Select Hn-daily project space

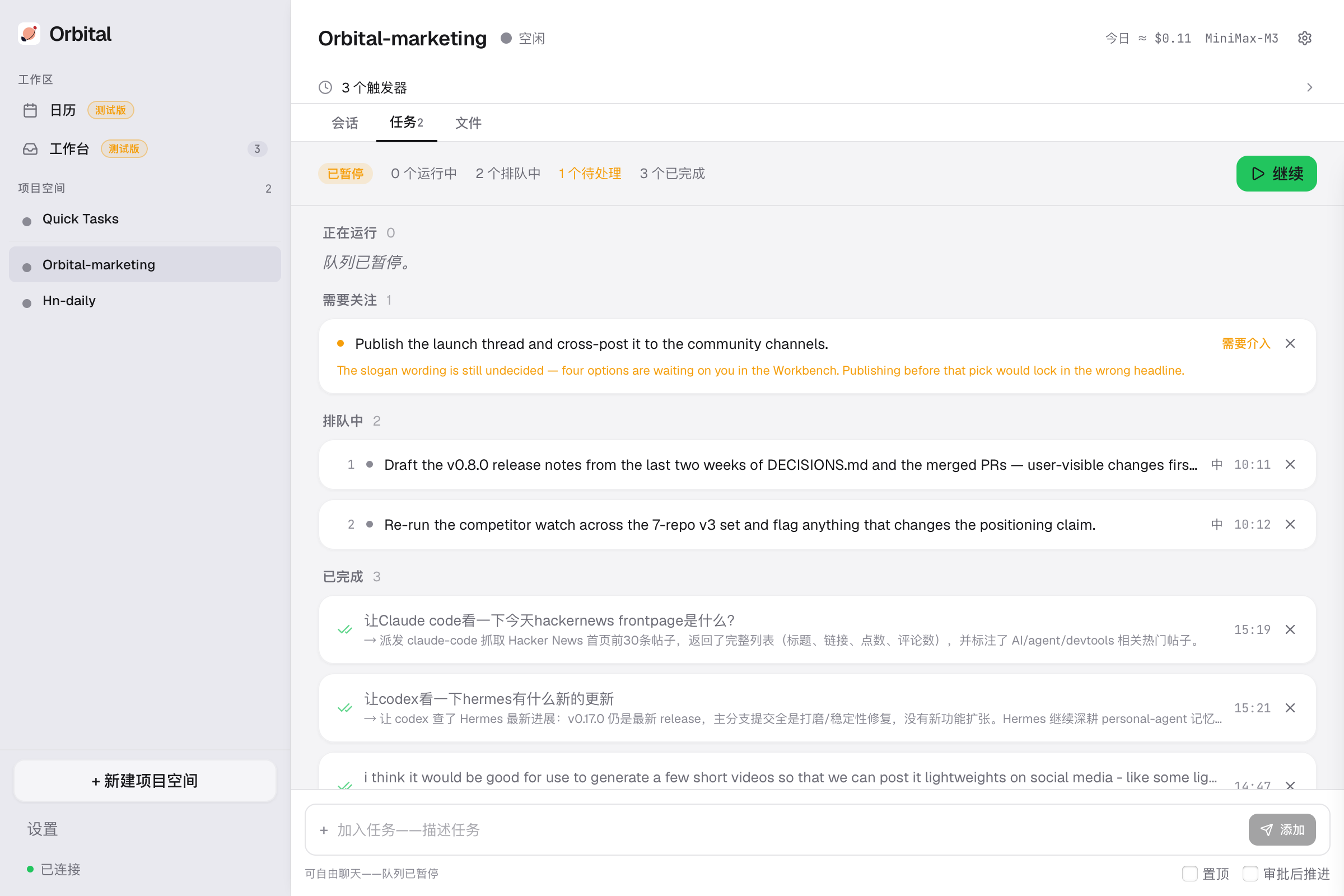(144, 301)
